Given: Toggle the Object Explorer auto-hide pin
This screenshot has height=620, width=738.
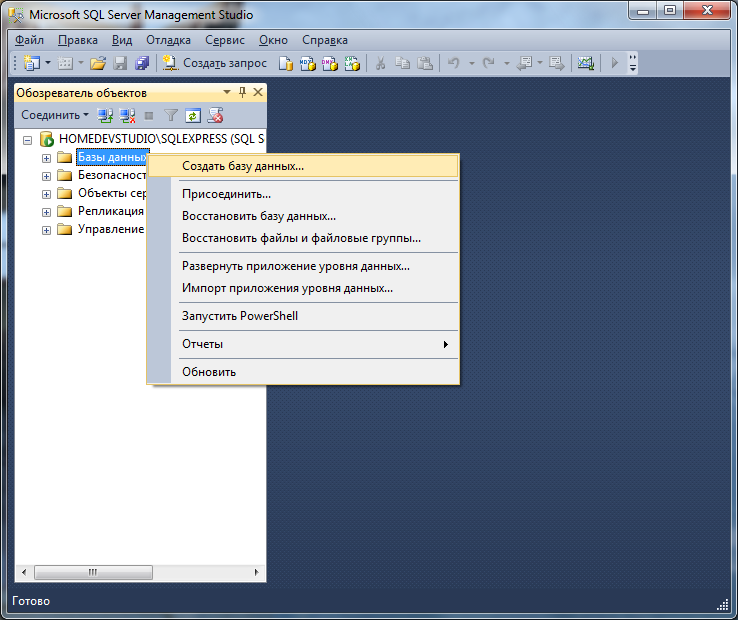Looking at the screenshot, I should 242,92.
